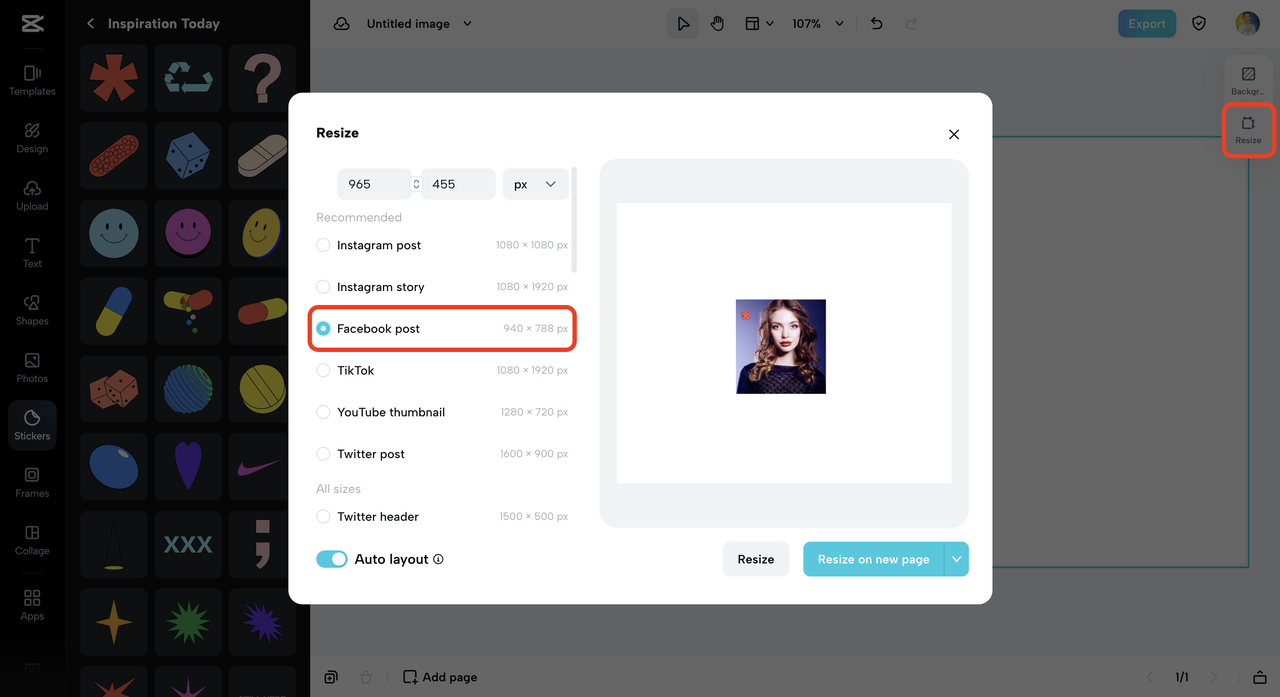Pick the semicolon sticker

pyautogui.click(x=262, y=544)
